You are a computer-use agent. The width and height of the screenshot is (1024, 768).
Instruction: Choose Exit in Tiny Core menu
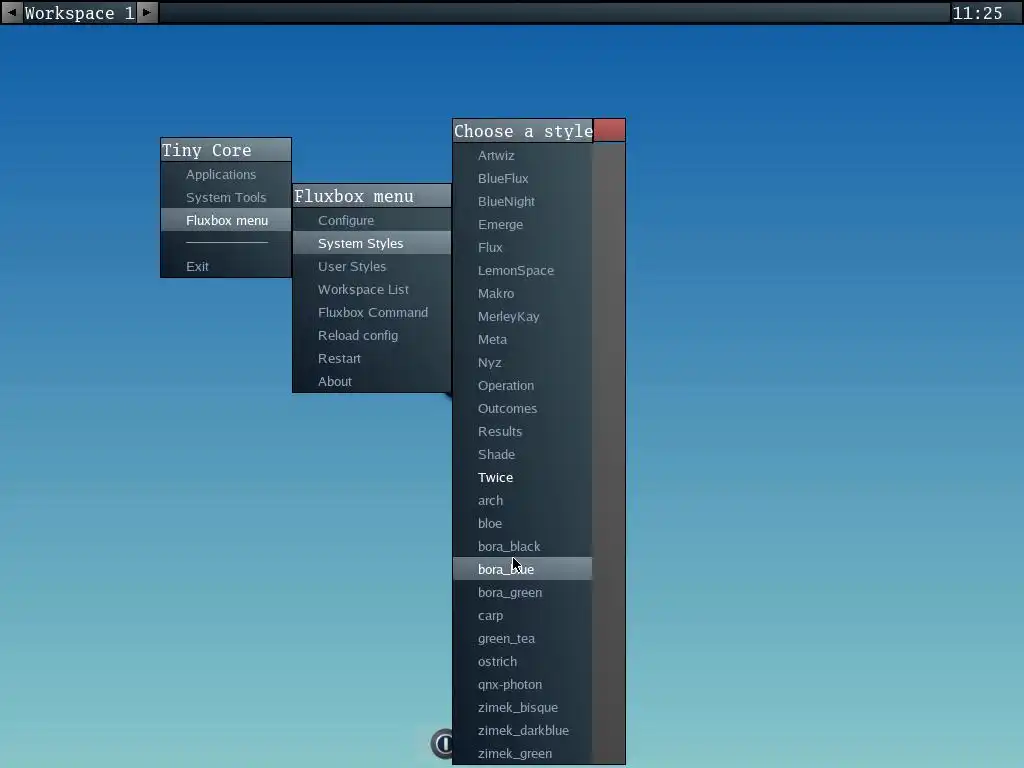tap(226, 266)
